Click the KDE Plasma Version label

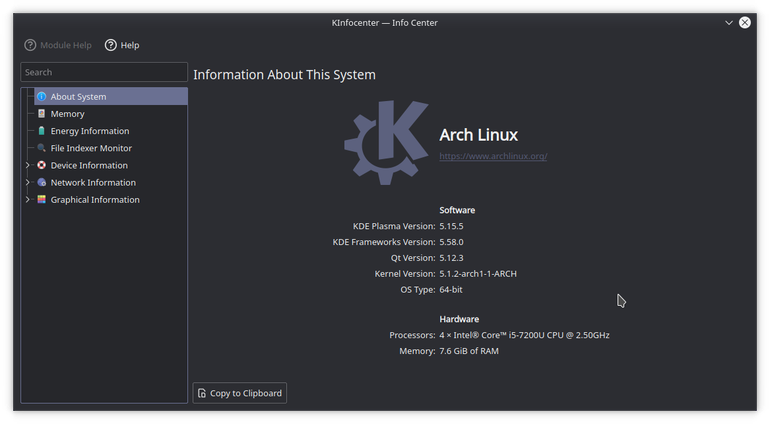click(394, 226)
